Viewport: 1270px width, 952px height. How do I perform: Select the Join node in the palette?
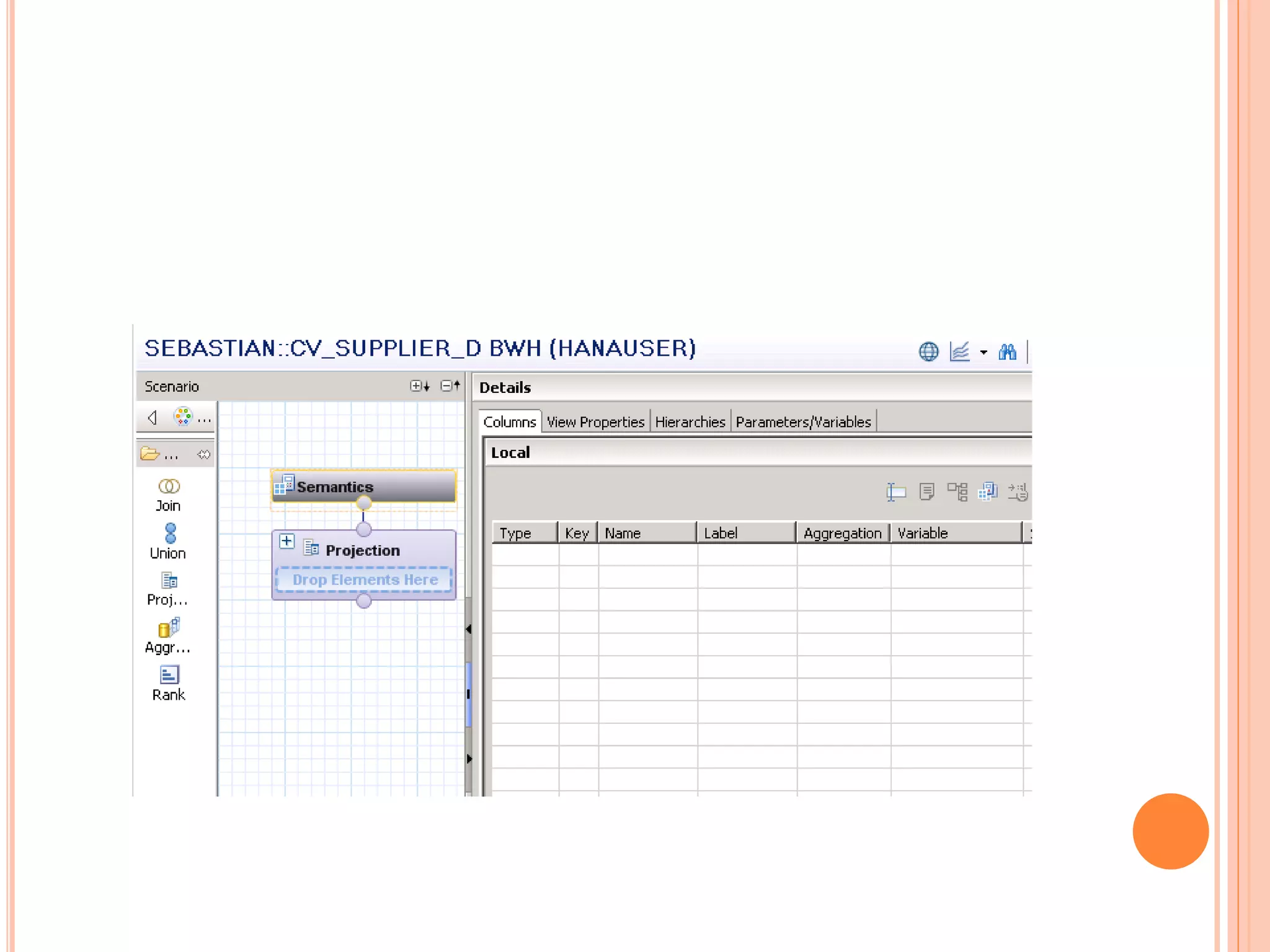click(x=168, y=495)
